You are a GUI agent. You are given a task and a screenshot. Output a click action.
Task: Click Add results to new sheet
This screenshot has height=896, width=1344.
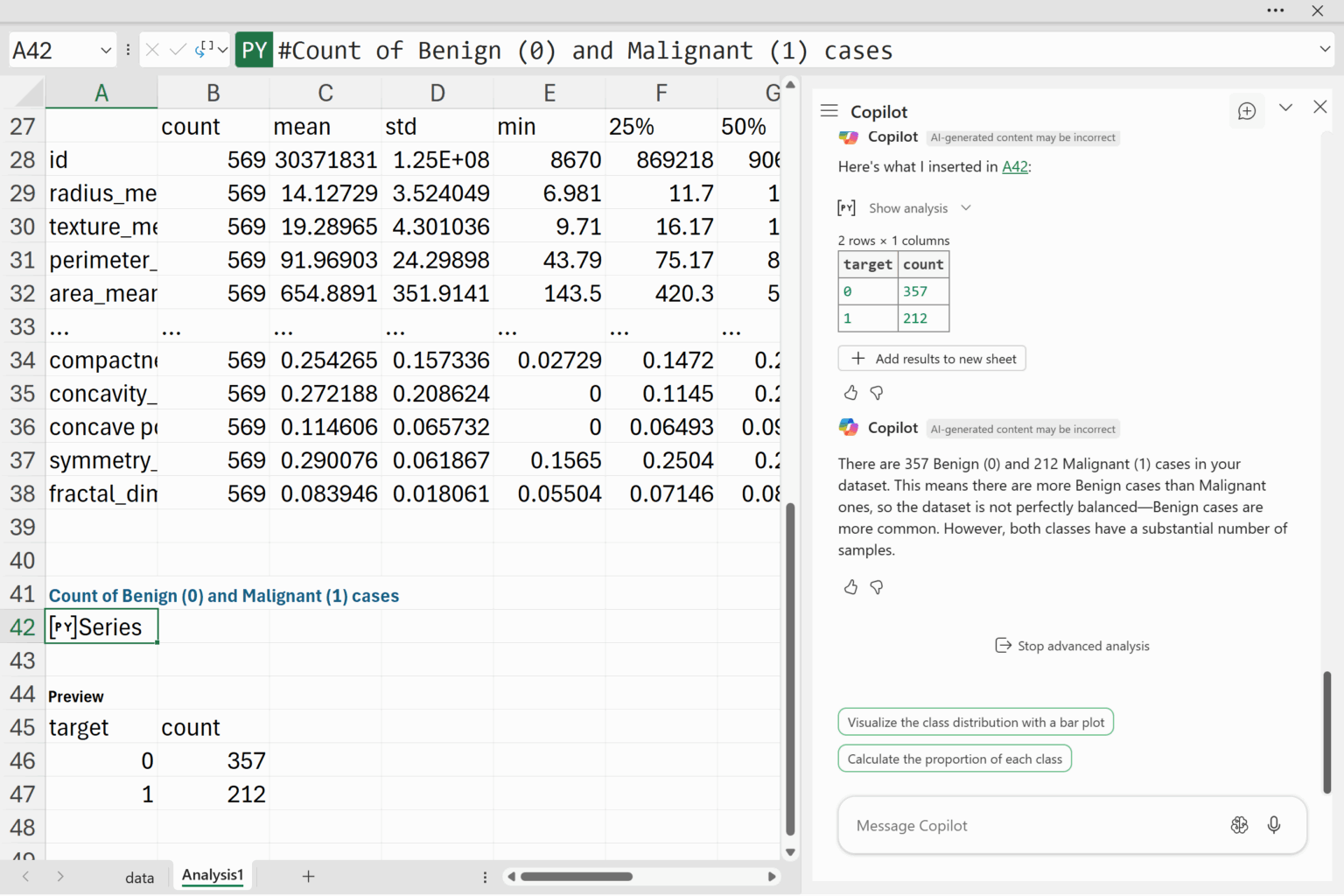tap(932, 359)
